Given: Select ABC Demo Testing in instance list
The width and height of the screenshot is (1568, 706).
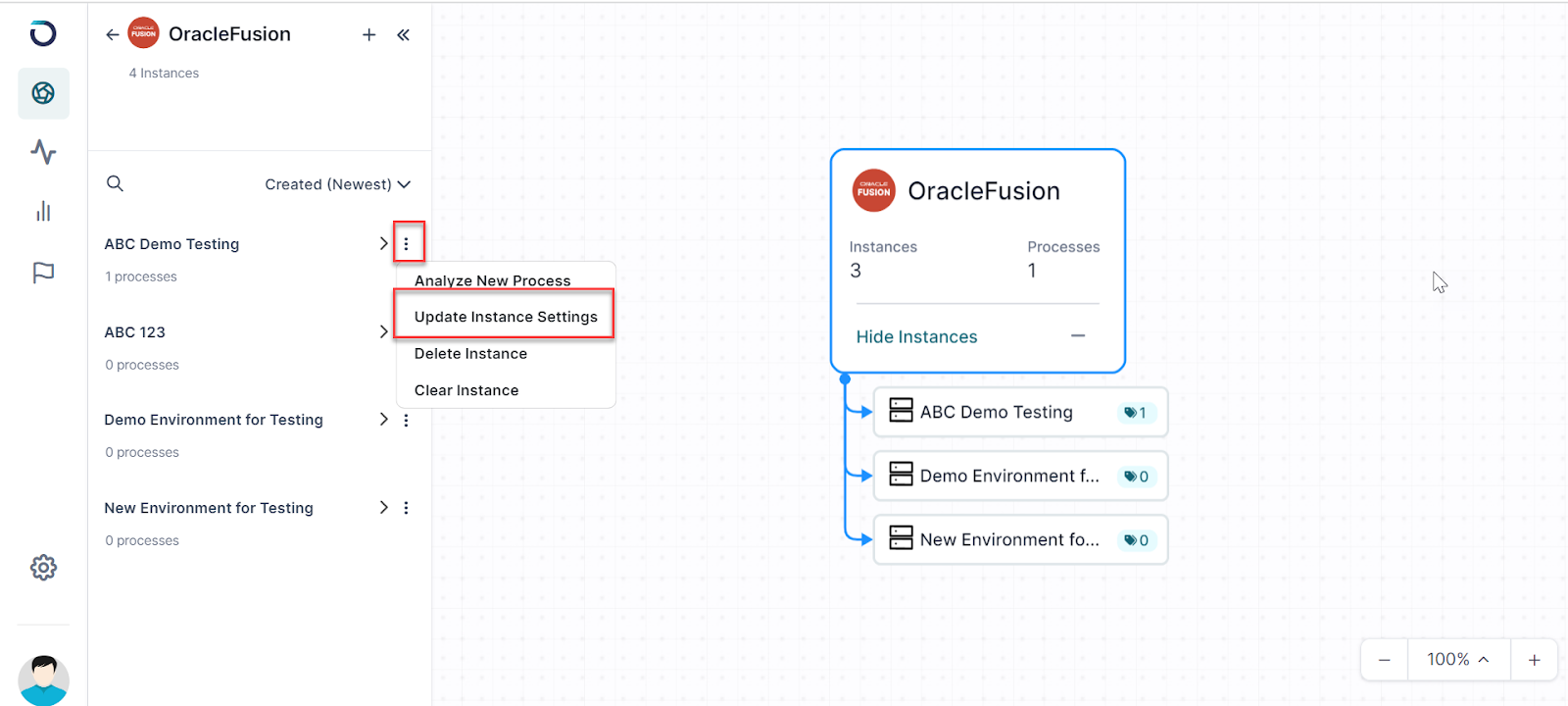Looking at the screenshot, I should click(x=171, y=244).
